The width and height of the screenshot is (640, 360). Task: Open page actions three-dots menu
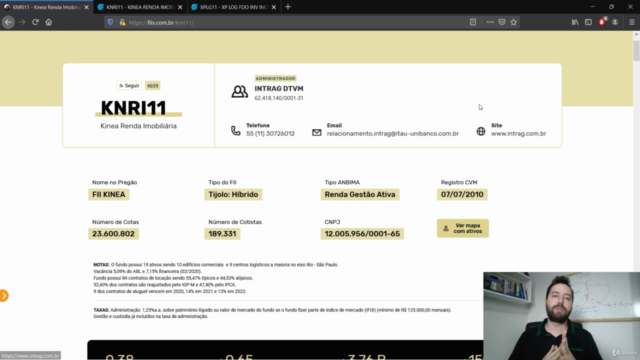(490, 22)
